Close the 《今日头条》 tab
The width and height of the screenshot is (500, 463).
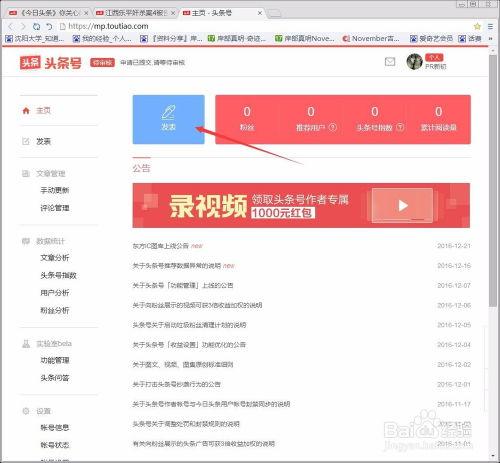point(86,13)
